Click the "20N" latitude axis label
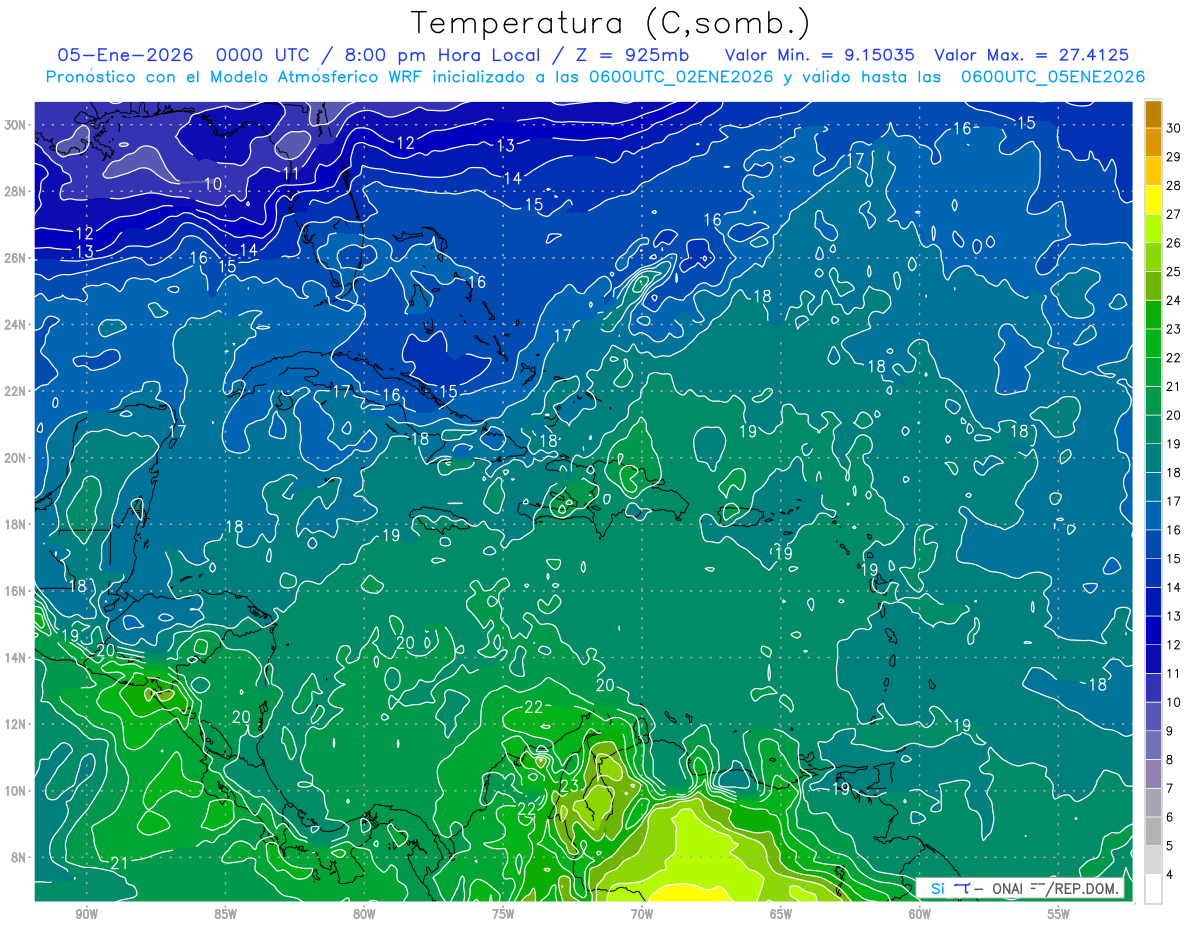 click(x=17, y=458)
